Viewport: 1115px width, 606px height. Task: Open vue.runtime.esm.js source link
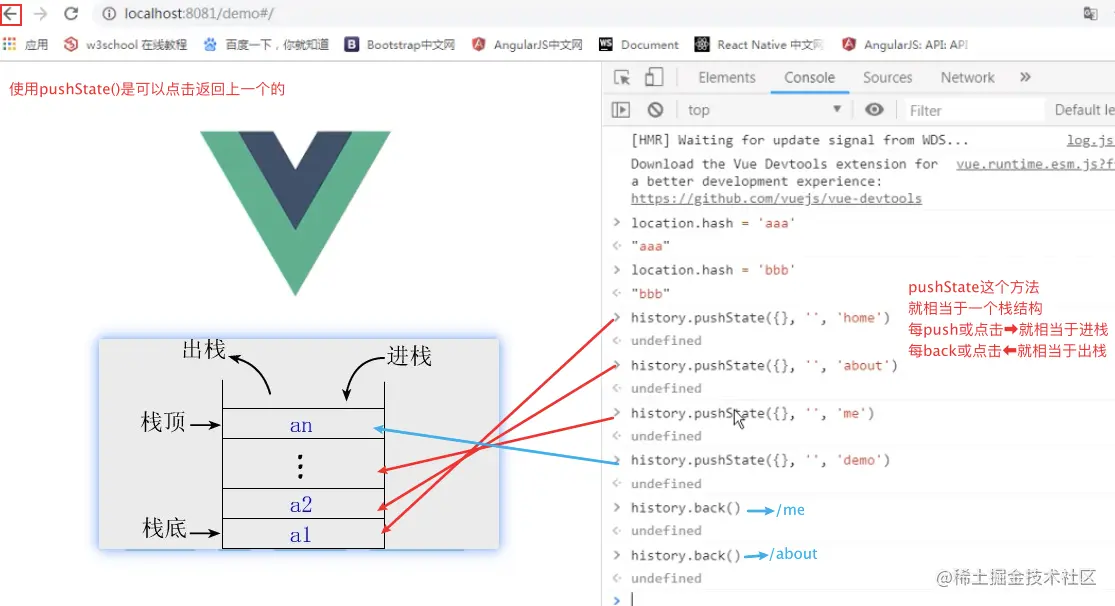(x=1035, y=164)
